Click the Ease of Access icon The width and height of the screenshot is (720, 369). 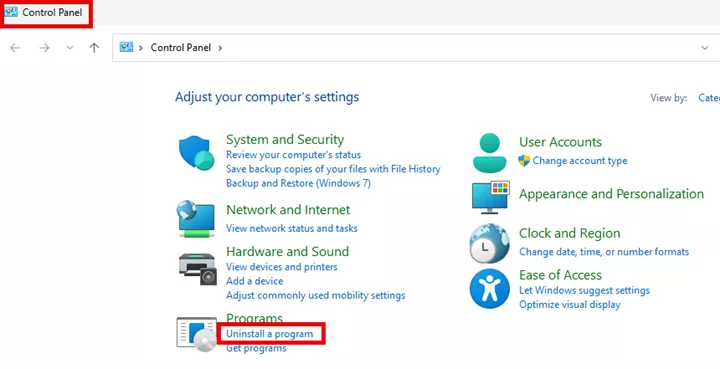point(489,289)
